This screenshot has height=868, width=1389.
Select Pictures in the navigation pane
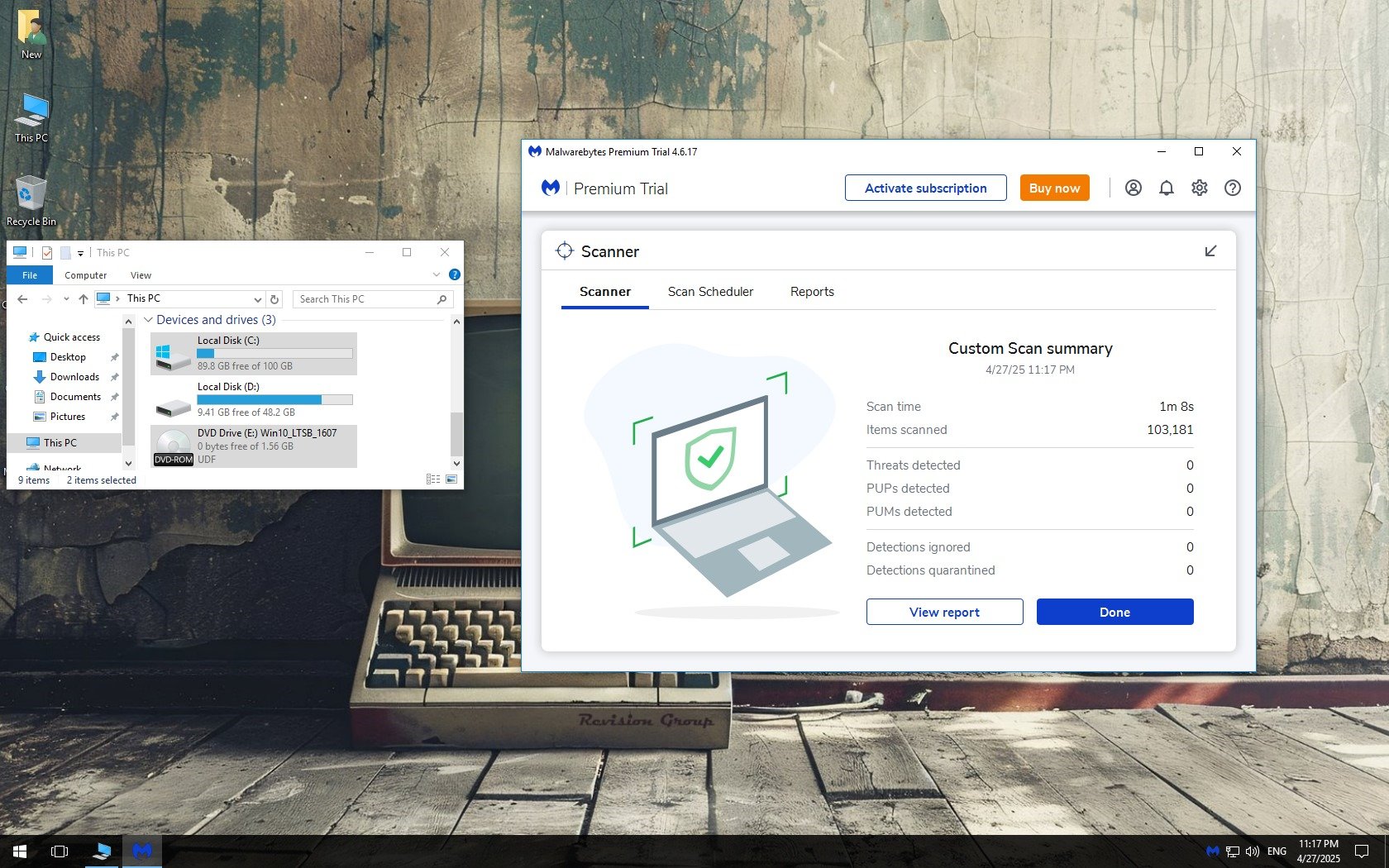pyautogui.click(x=68, y=417)
